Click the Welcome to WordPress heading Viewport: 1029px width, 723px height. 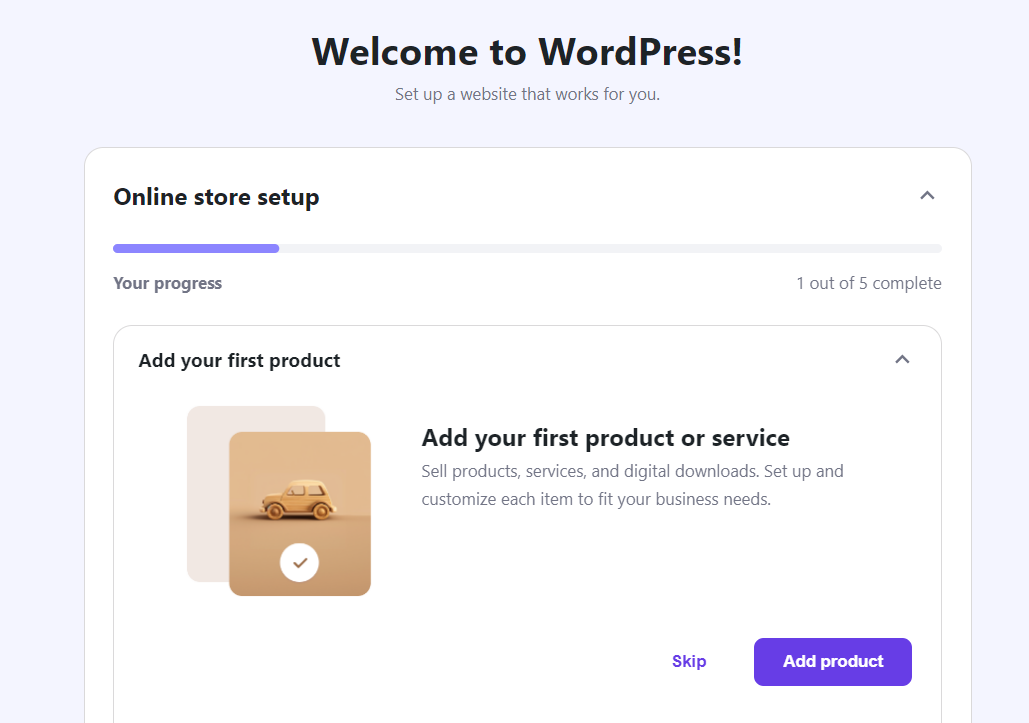pos(527,52)
